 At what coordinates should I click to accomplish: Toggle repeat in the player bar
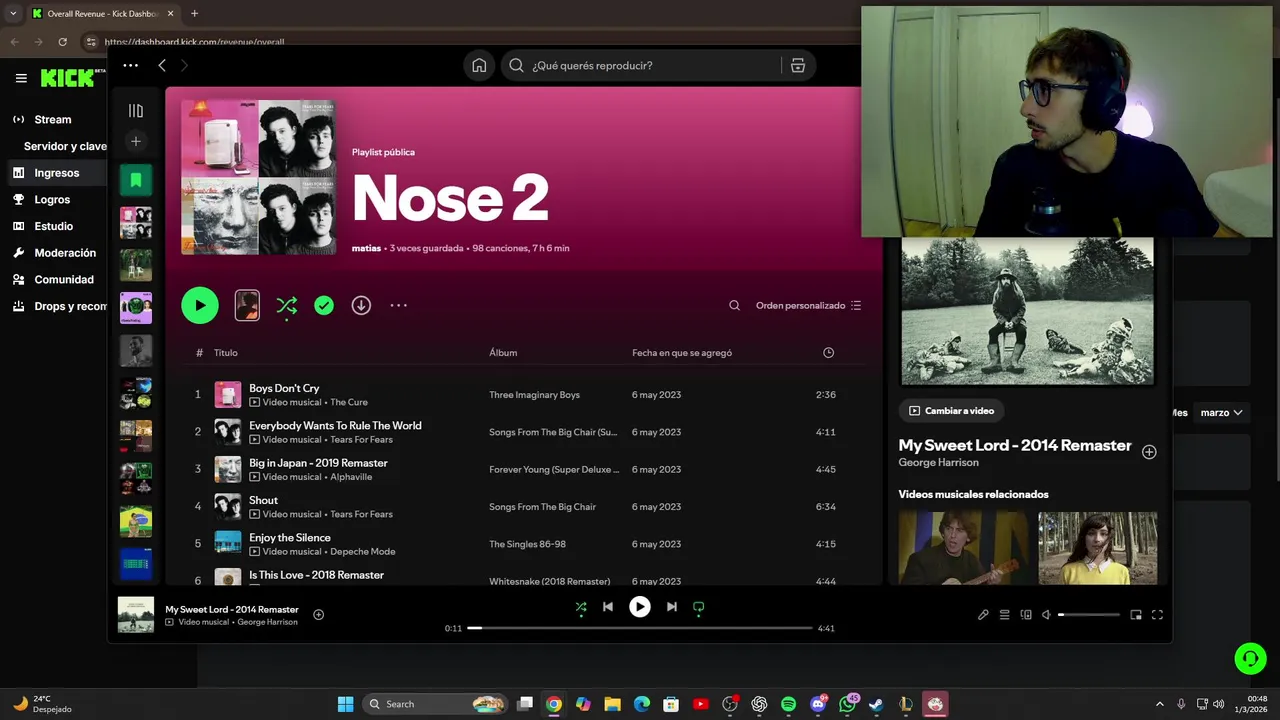point(699,606)
